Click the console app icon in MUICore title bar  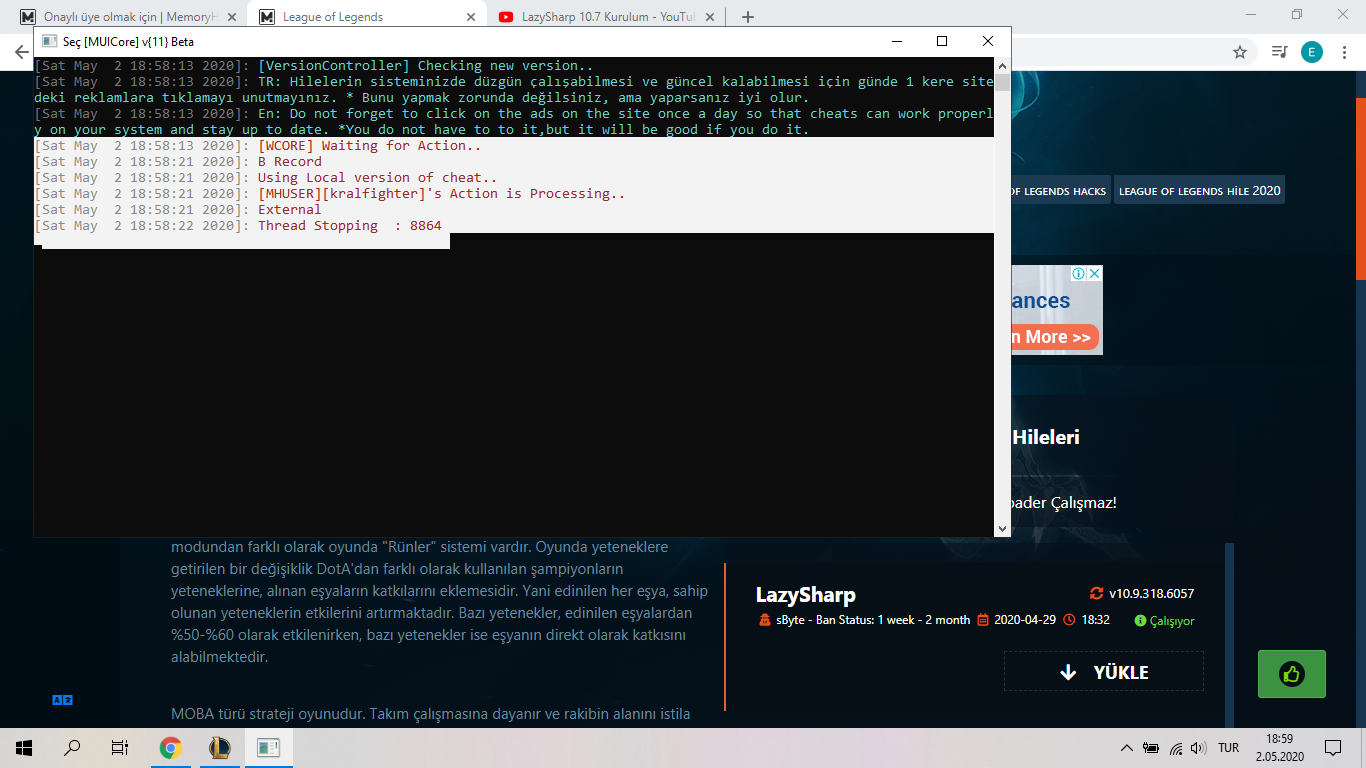tap(49, 41)
